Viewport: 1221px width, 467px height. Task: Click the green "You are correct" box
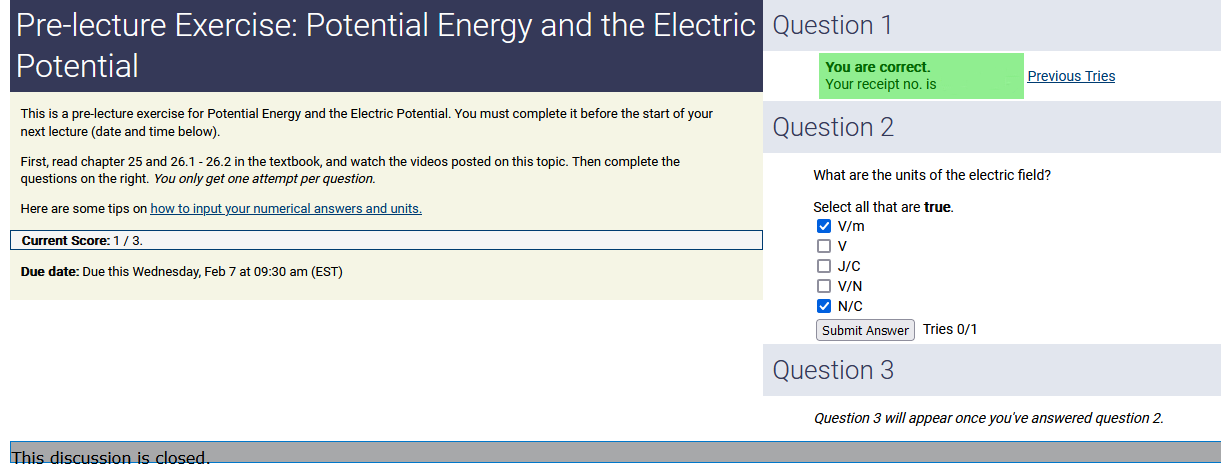click(921, 76)
